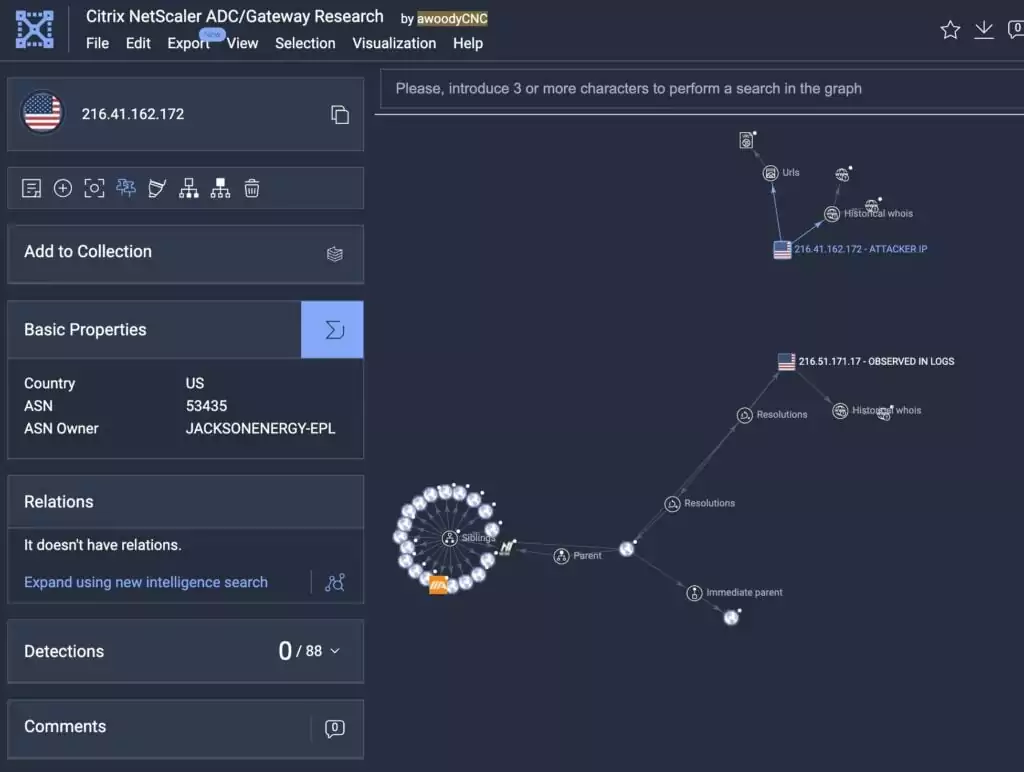Click the Relations panel header
Screen dimensions: 1024x772
[x=185, y=502]
